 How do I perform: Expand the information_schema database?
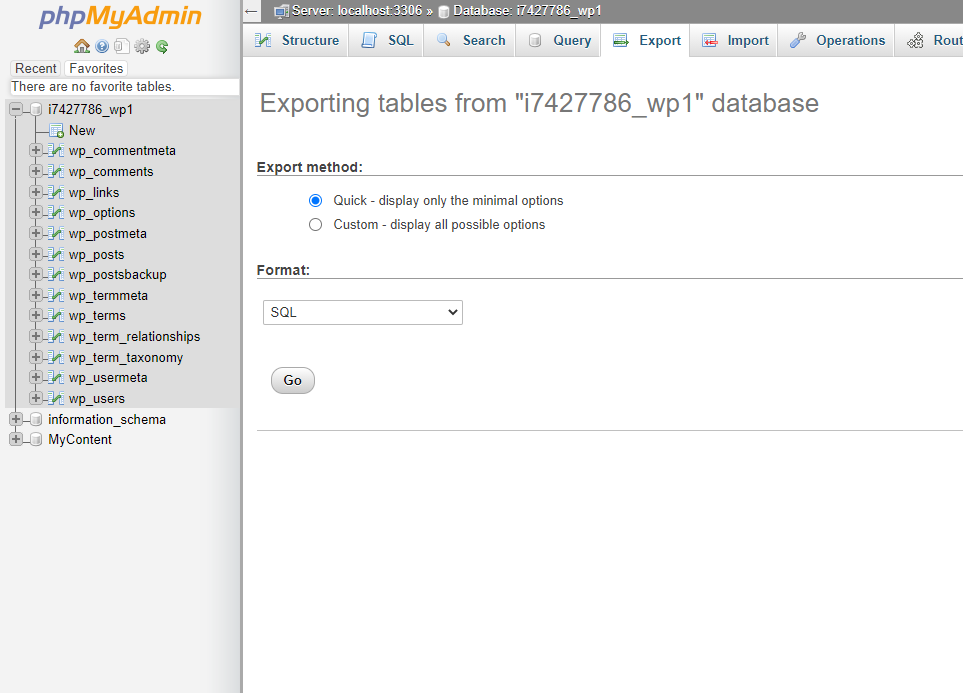pyautogui.click(x=16, y=419)
